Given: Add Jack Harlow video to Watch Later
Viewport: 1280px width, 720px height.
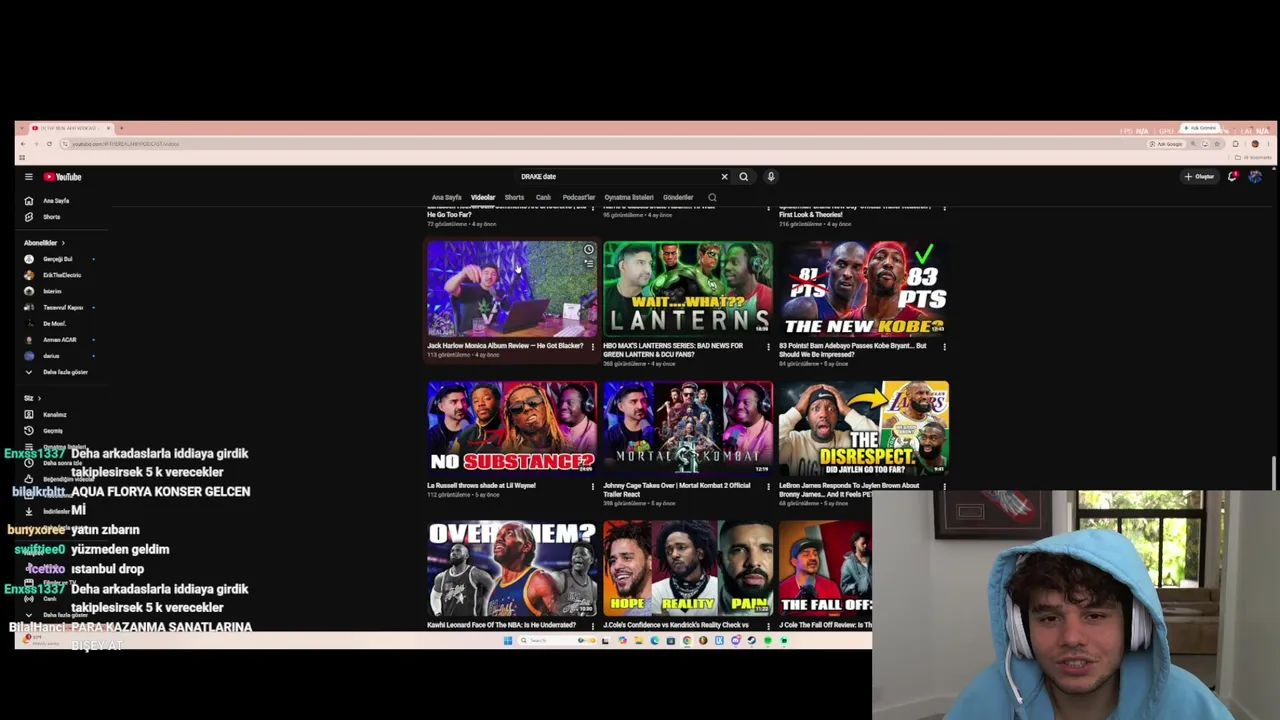Looking at the screenshot, I should pos(589,250).
